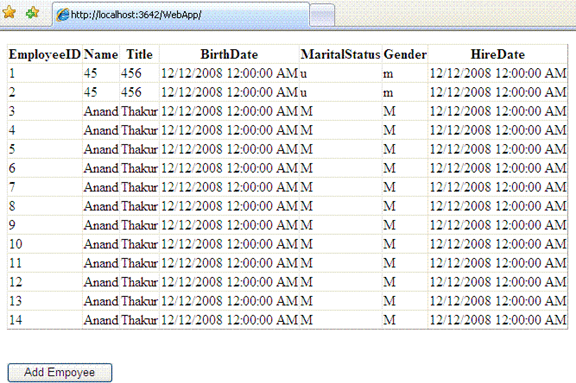The image size is (576, 383).
Task: Select EmployeeID cell with value 7
Action: point(45,187)
